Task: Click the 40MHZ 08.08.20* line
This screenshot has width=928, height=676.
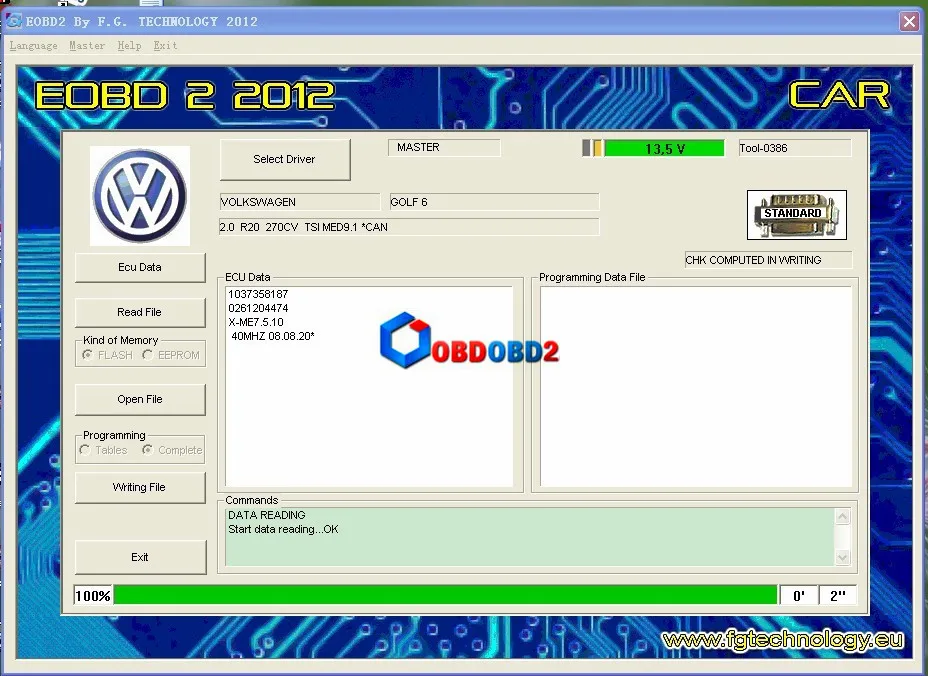Action: pos(273,336)
